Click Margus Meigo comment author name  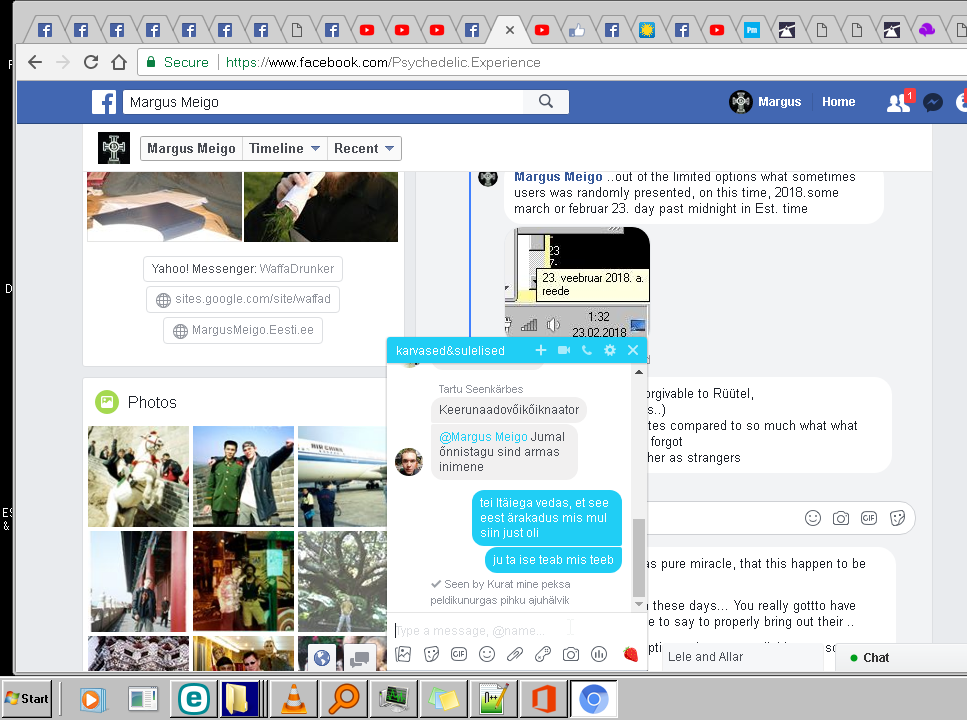point(558,177)
